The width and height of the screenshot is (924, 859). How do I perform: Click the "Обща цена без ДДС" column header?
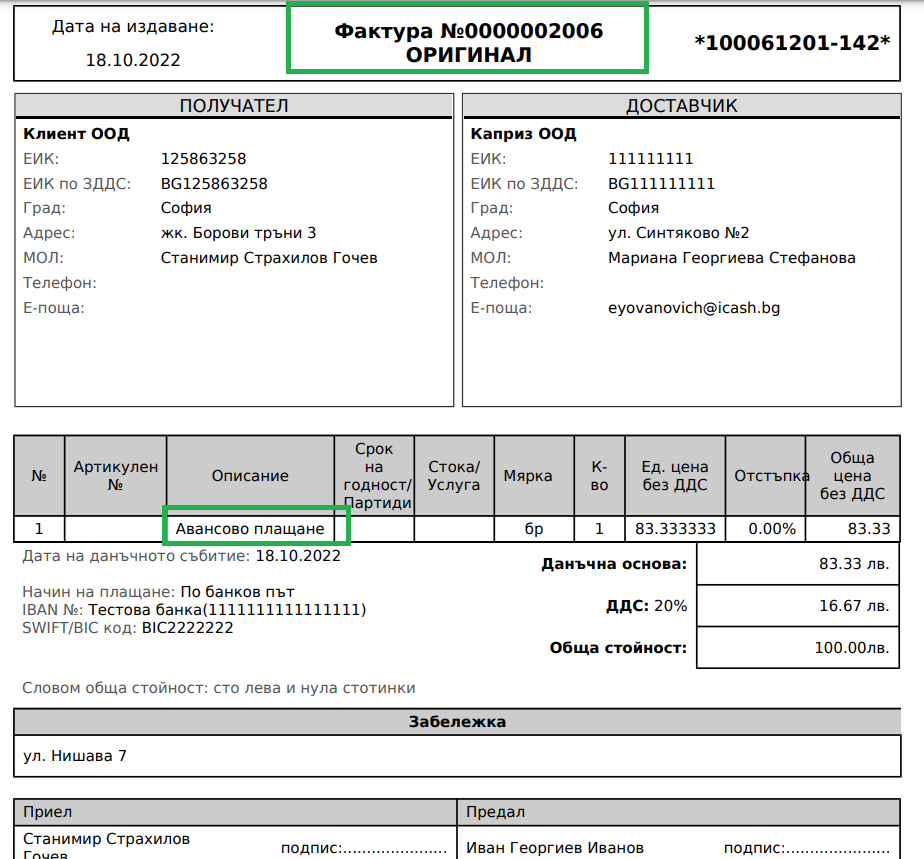tap(852, 476)
